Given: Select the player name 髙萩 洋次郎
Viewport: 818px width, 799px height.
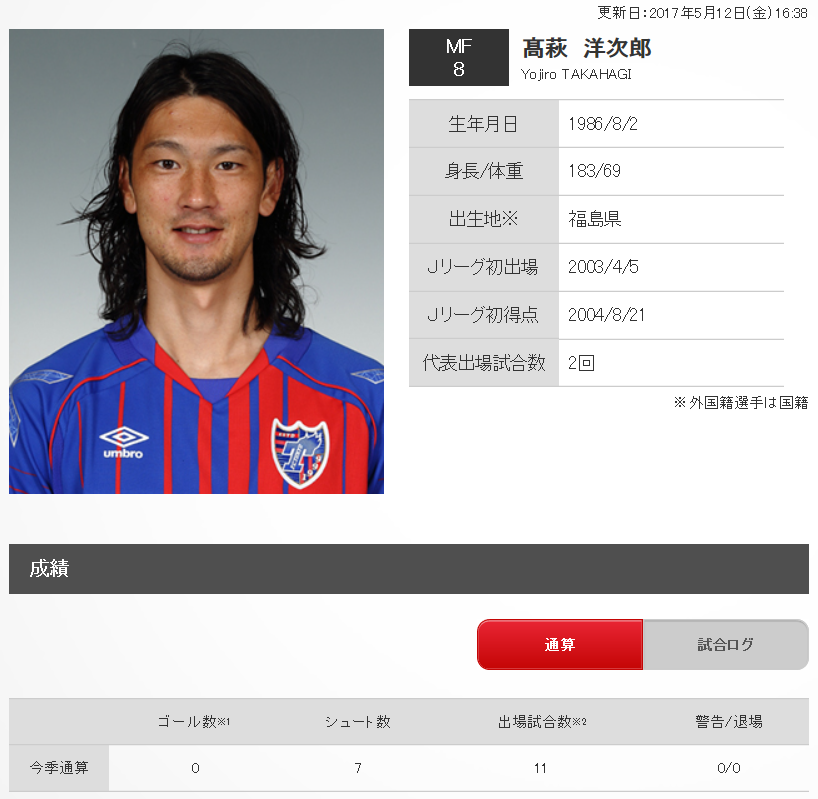Looking at the screenshot, I should (x=587, y=49).
